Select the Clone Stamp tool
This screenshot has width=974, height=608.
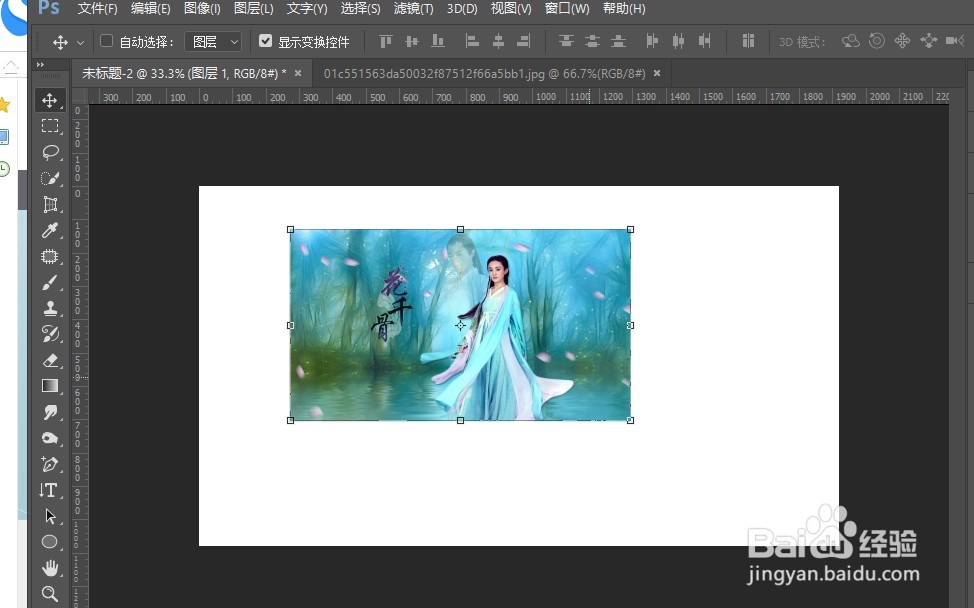tap(50, 308)
